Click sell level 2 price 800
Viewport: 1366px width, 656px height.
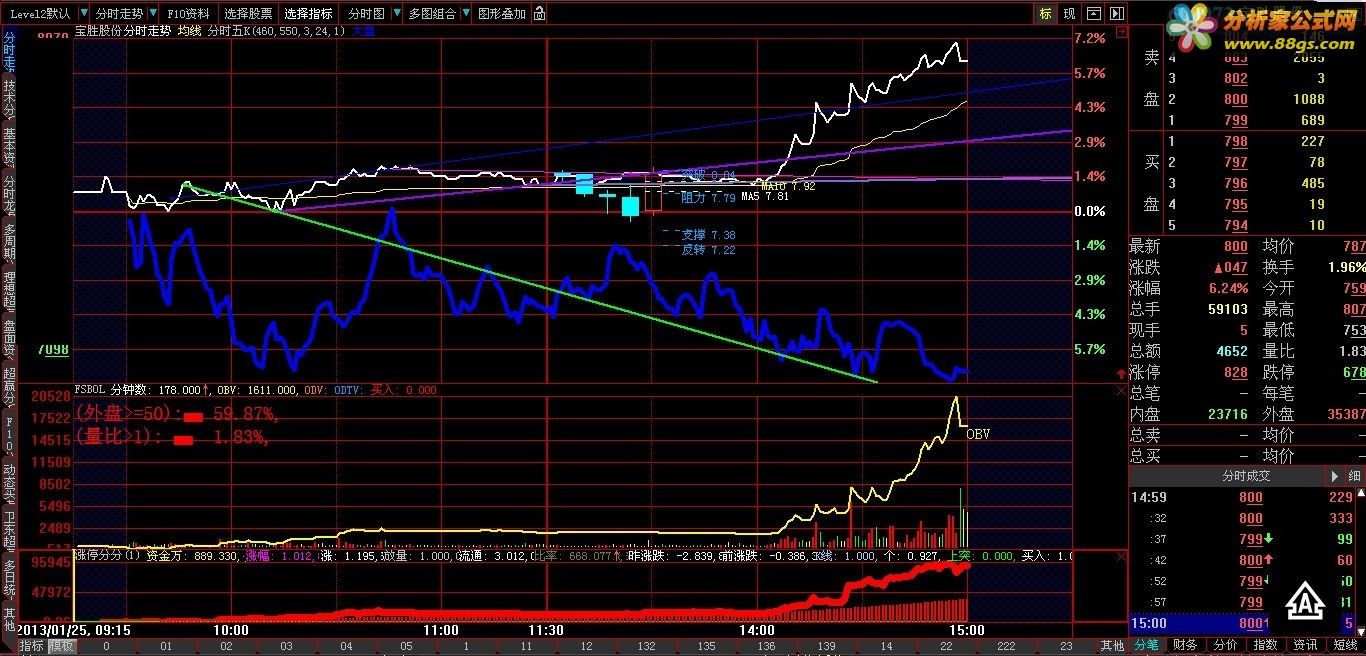pos(1235,99)
